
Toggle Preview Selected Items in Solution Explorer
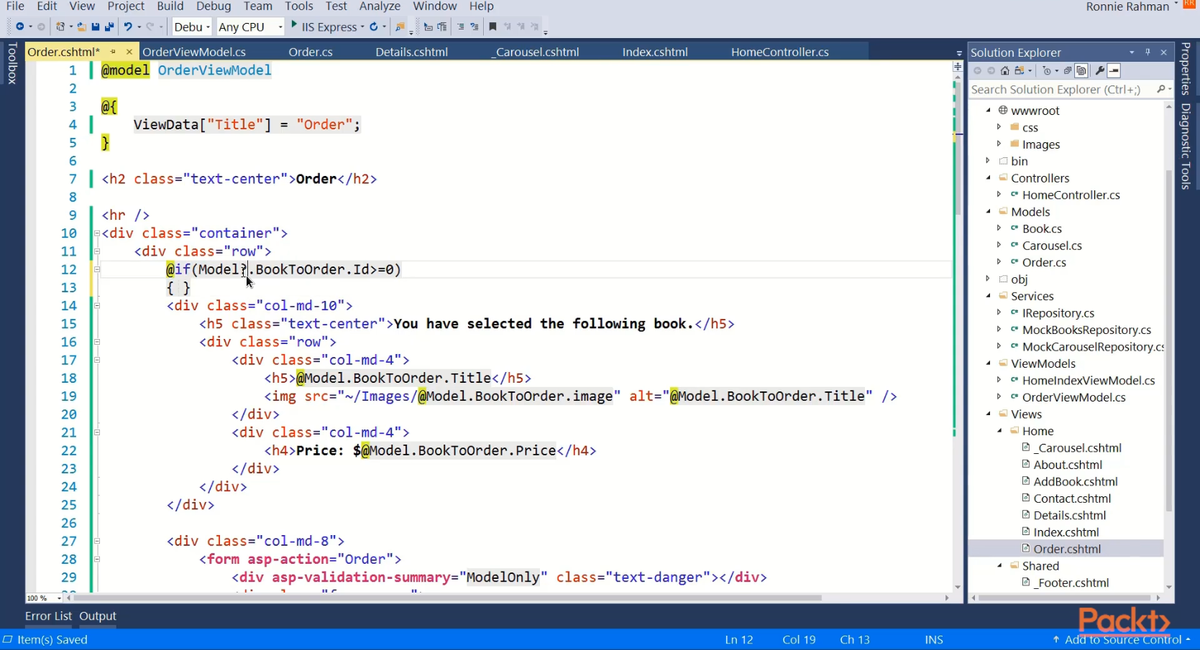coord(1114,71)
